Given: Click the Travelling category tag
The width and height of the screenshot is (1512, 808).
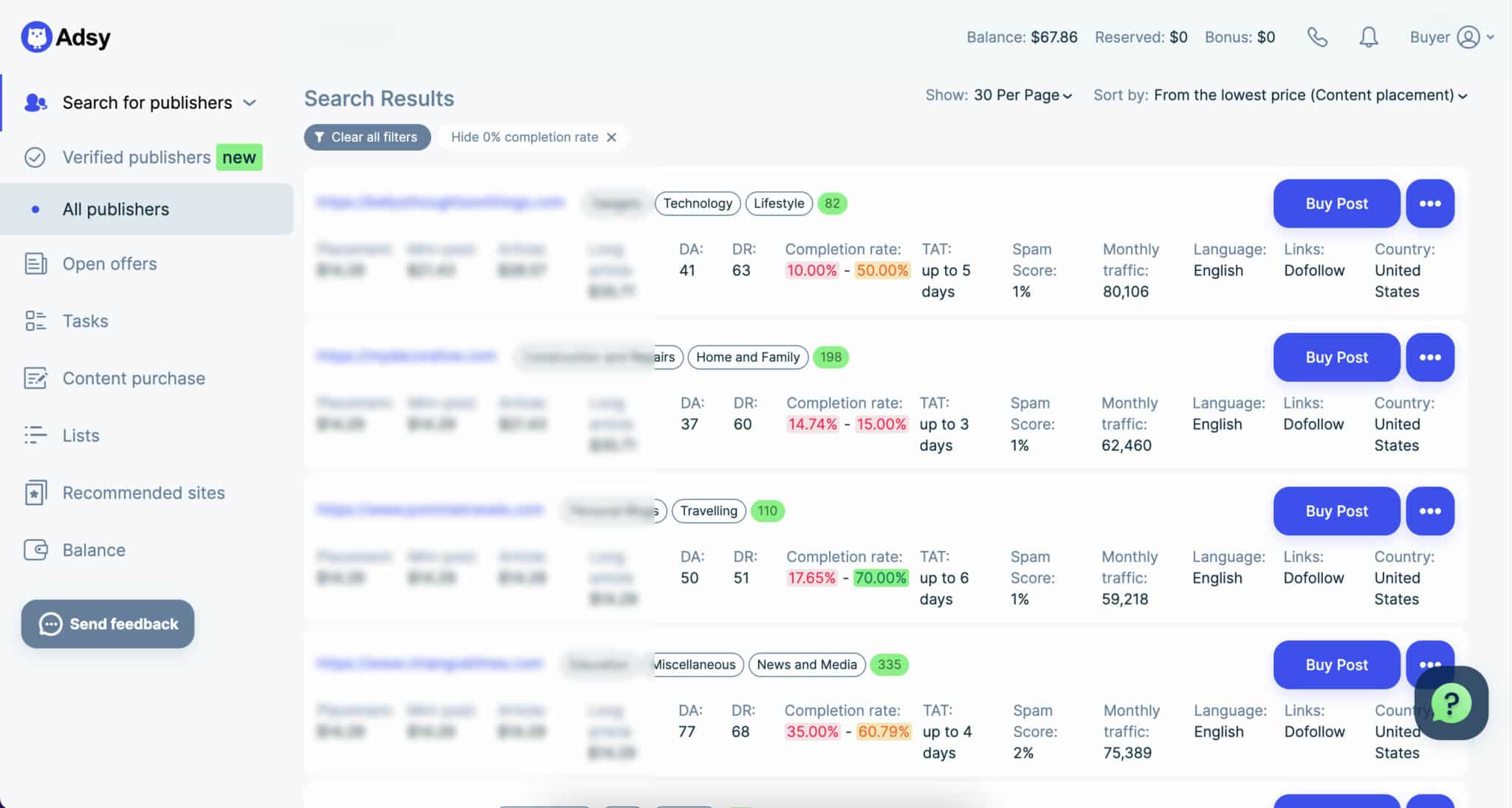Looking at the screenshot, I should tap(709, 510).
